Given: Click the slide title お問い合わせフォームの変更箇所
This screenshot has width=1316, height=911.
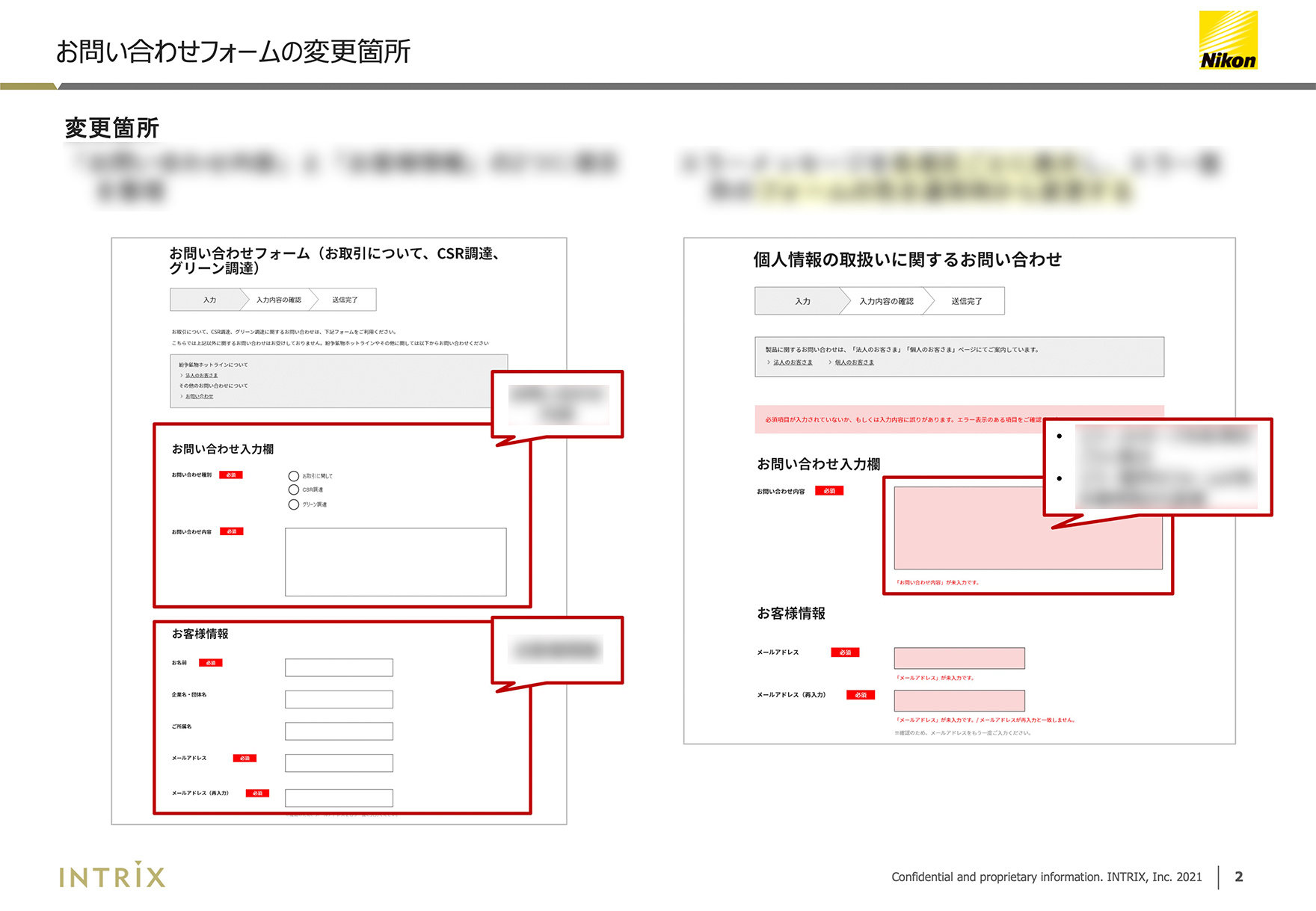Looking at the screenshot, I should 233,51.
